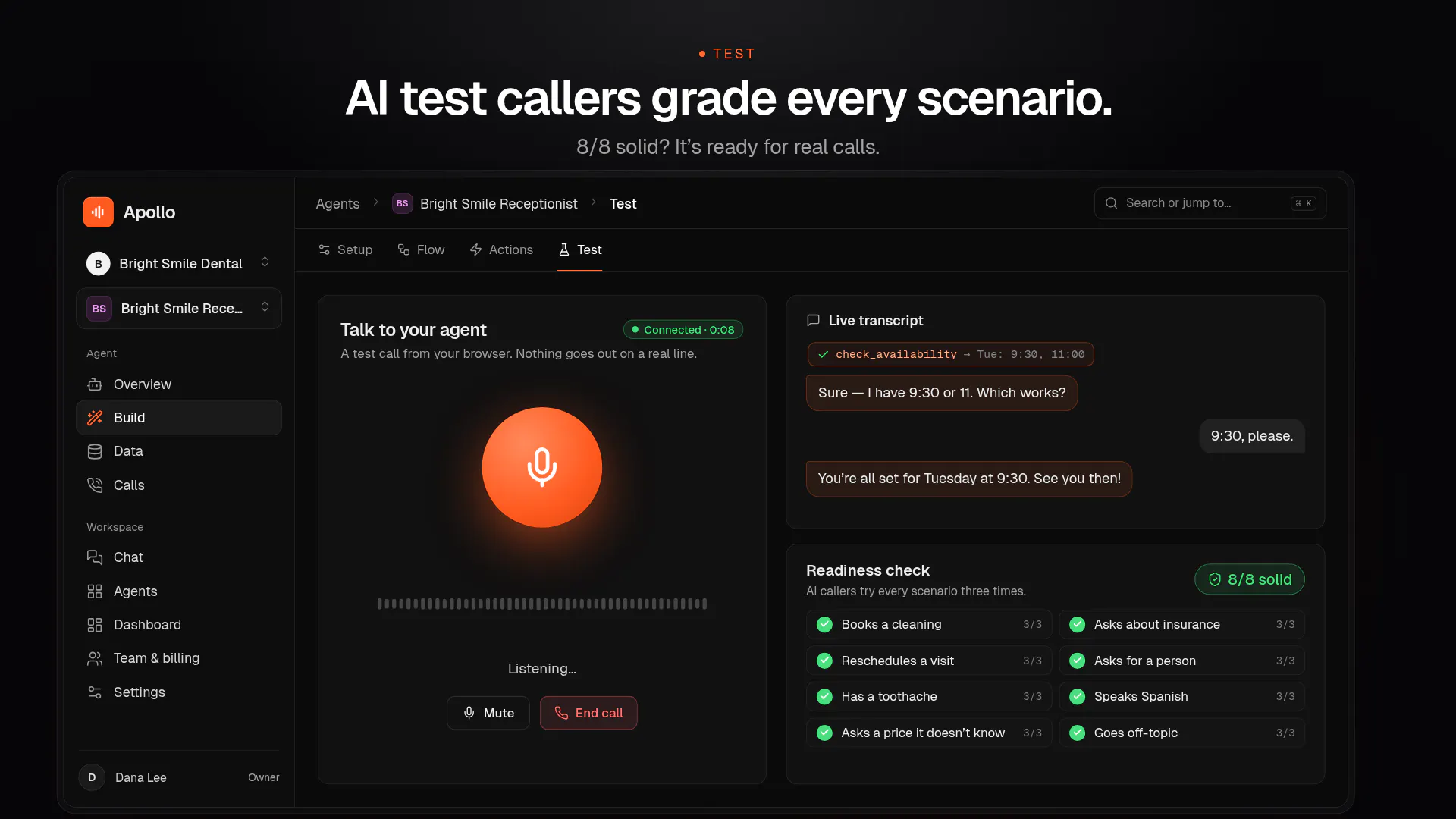This screenshot has width=1456, height=819.
Task: Select the Test tab
Action: [x=580, y=249]
